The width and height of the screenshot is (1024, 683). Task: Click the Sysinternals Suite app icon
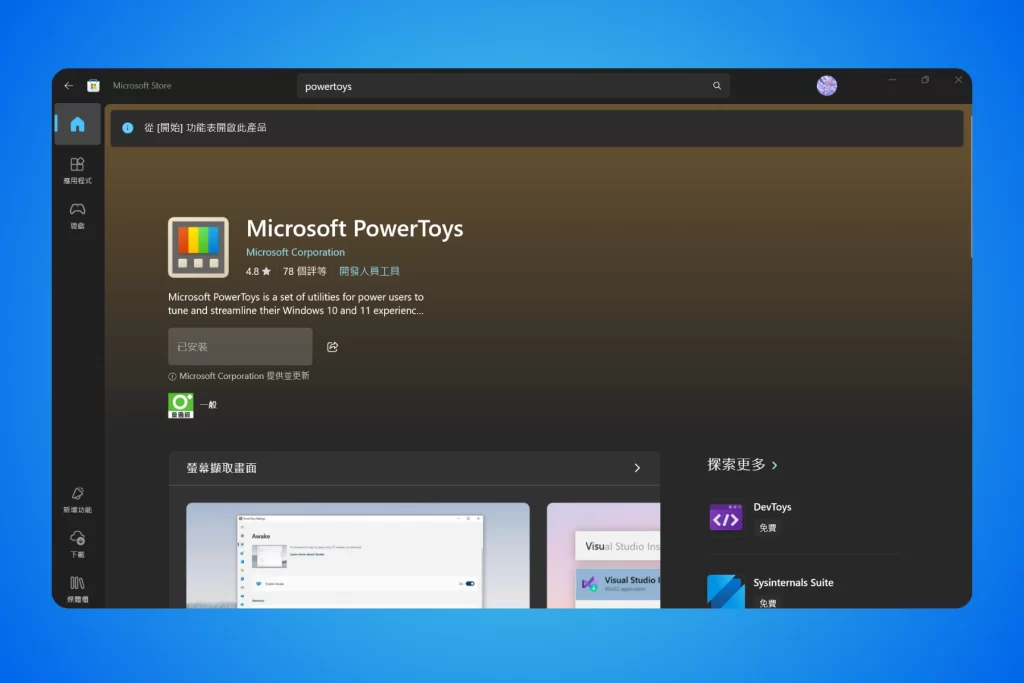[x=725, y=593]
